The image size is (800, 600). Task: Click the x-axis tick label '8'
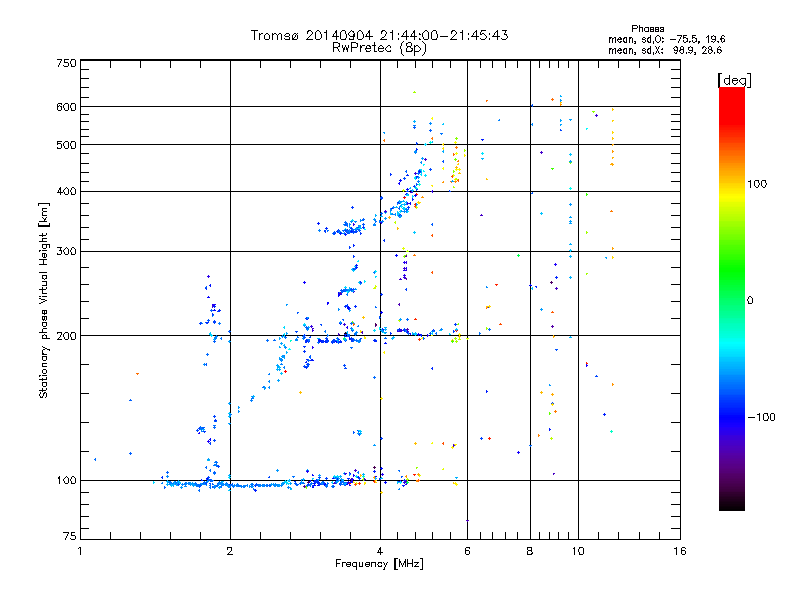point(530,551)
